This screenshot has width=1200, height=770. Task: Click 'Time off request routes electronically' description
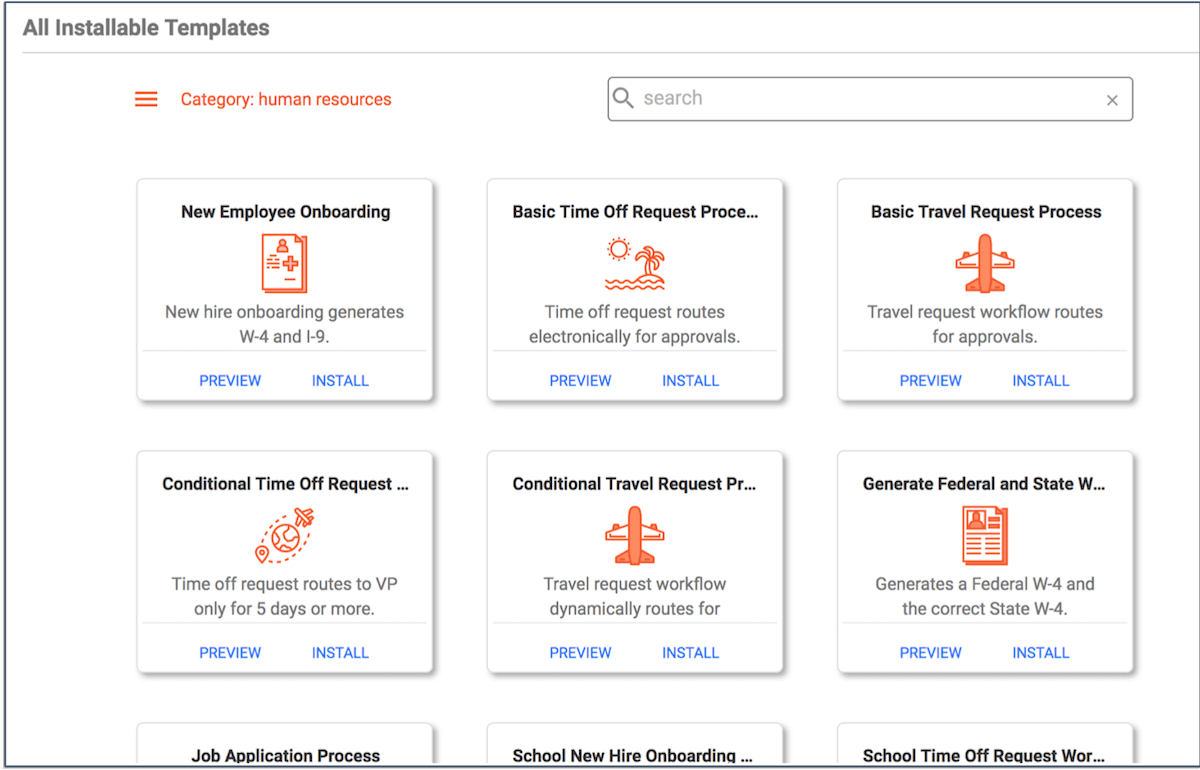point(635,324)
